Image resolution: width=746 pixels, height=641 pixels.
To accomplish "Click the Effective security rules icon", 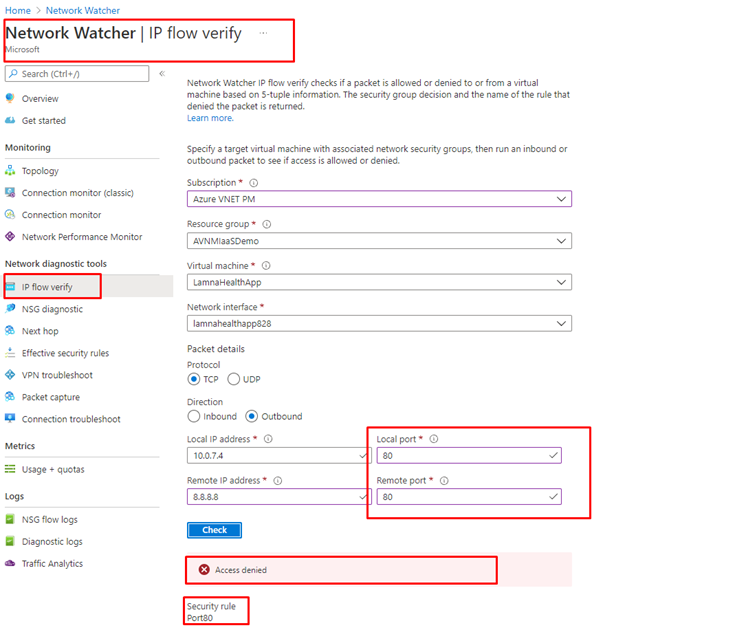I will (x=10, y=353).
